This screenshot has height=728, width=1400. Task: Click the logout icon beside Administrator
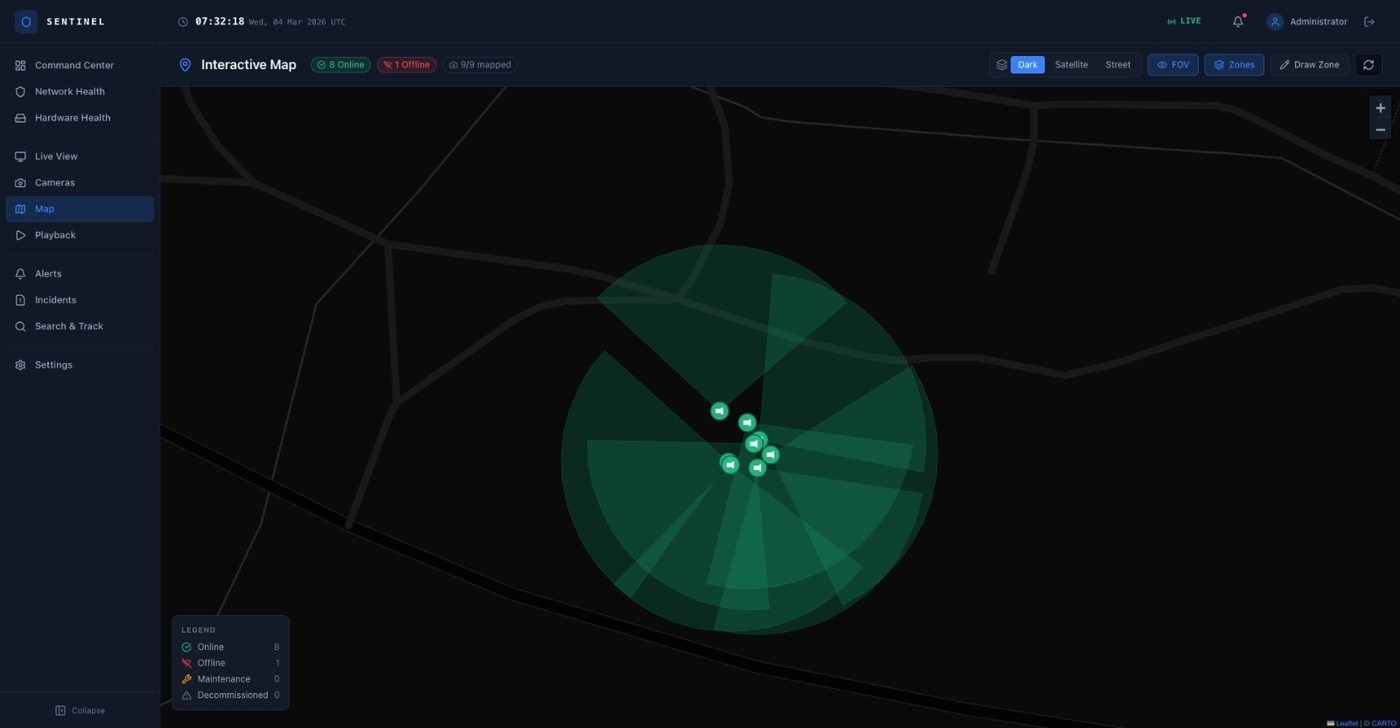[1369, 22]
